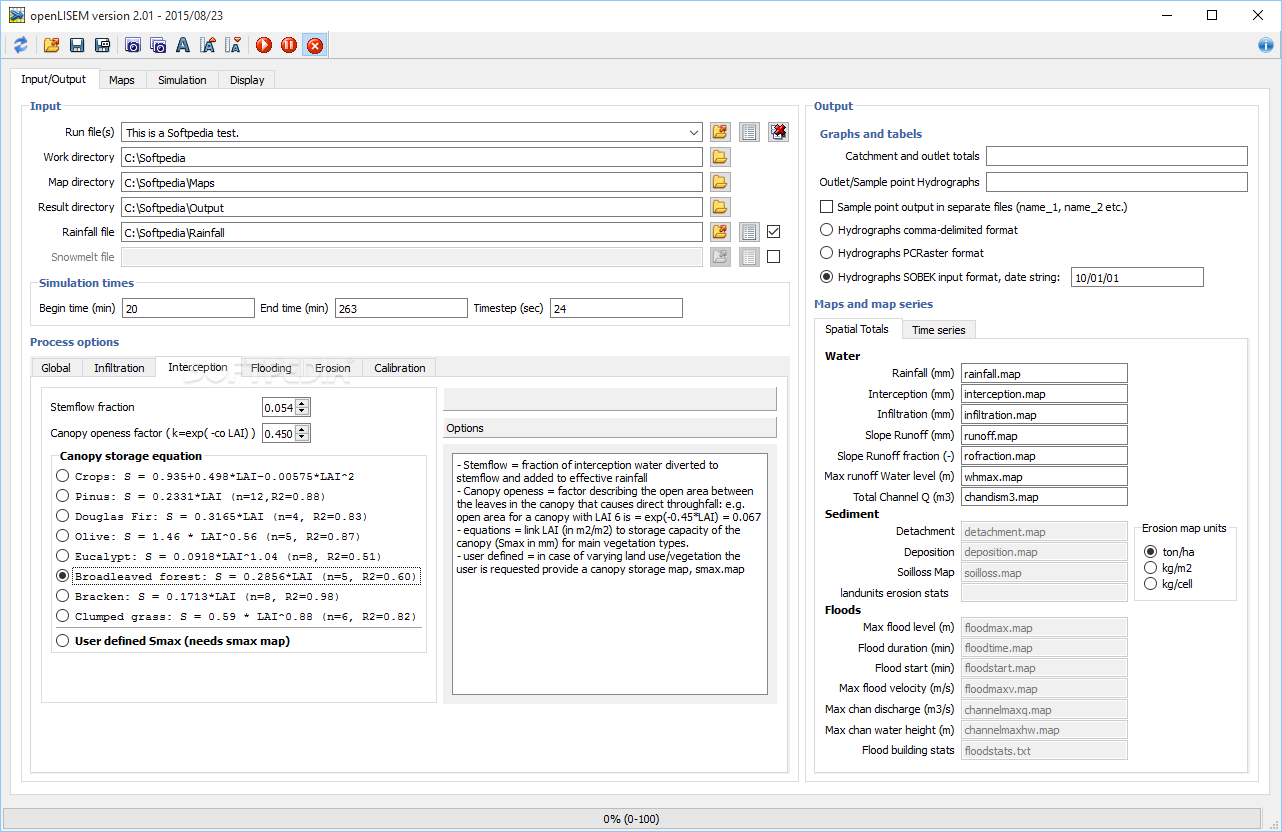
Task: Open the Time series maps tab
Action: [x=938, y=330]
